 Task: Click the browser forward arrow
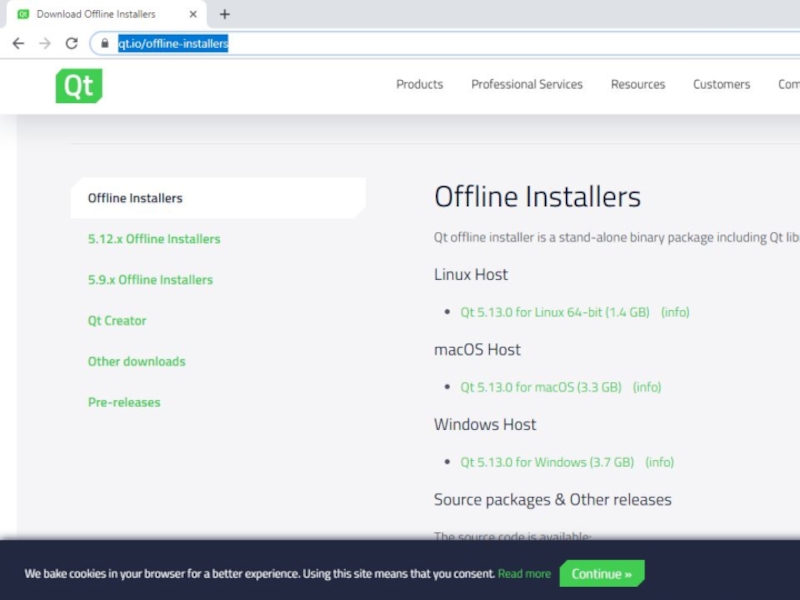(x=45, y=43)
